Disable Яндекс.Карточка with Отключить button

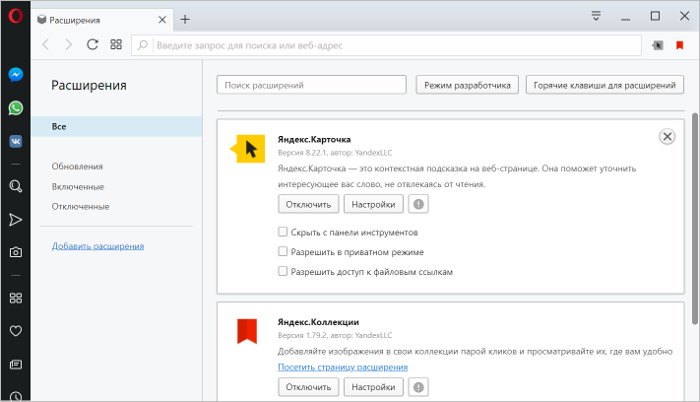[x=308, y=204]
